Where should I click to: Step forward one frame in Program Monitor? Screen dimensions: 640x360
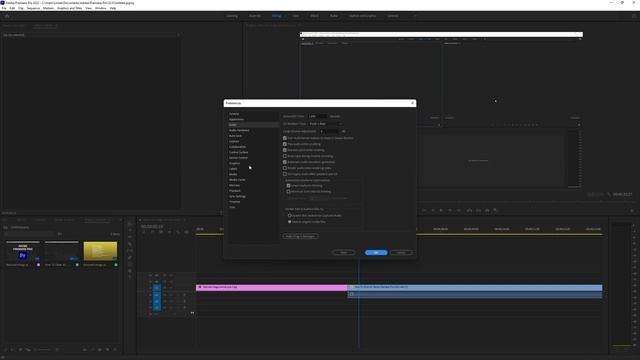450,210
